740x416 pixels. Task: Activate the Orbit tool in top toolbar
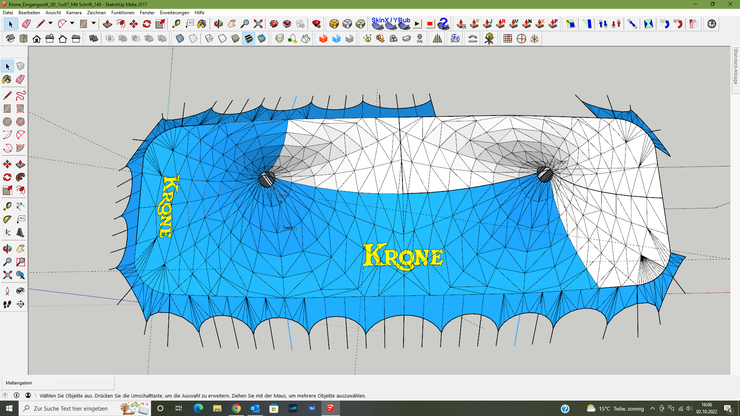(219, 24)
